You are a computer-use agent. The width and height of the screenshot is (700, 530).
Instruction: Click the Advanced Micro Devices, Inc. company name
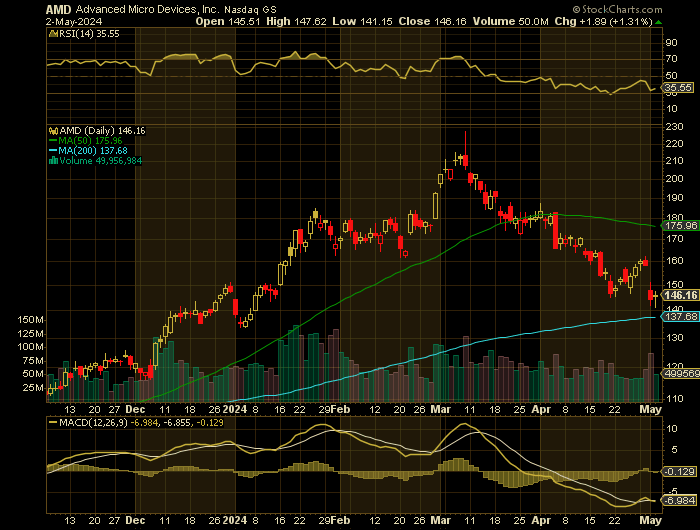pyautogui.click(x=147, y=9)
